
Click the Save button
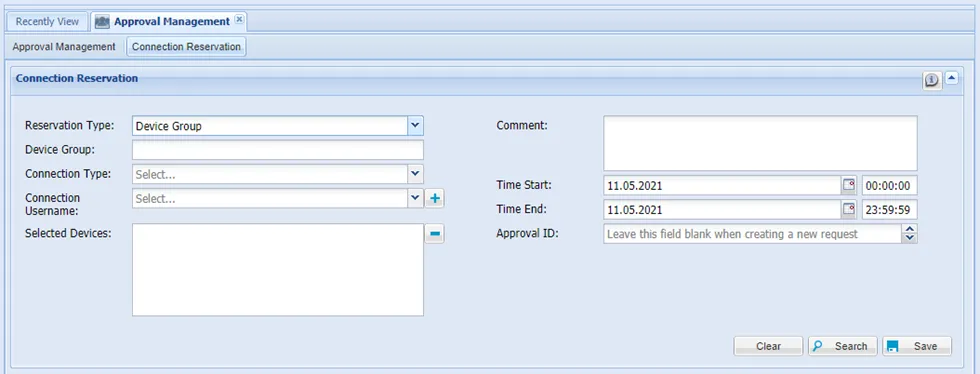[x=917, y=346]
